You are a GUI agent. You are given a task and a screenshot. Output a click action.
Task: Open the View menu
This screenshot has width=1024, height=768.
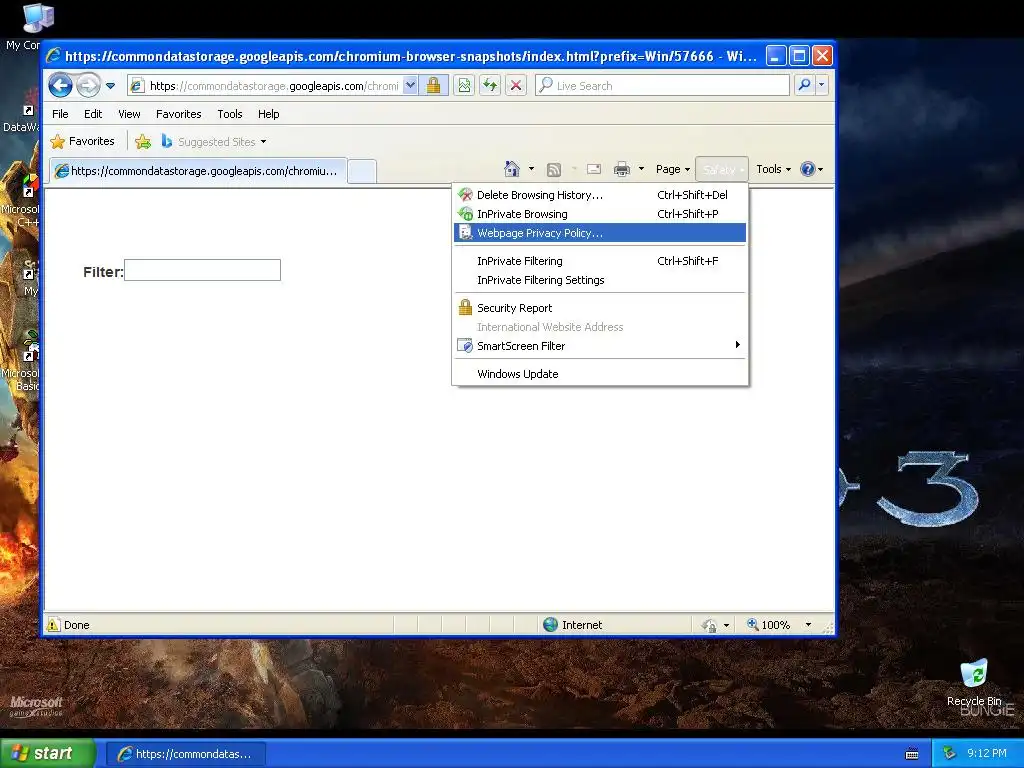pyautogui.click(x=129, y=114)
